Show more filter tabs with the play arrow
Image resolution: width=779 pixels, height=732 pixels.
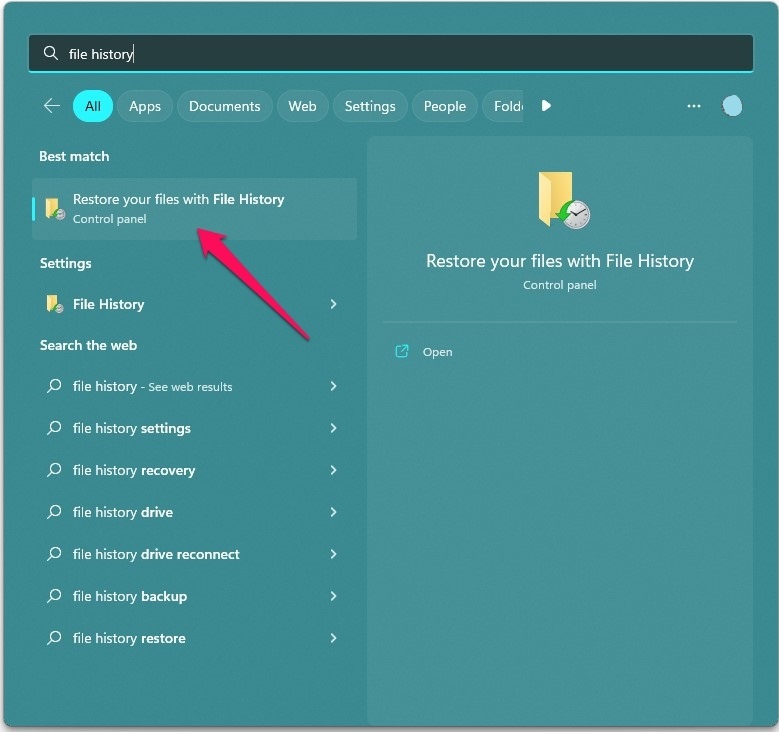[546, 105]
